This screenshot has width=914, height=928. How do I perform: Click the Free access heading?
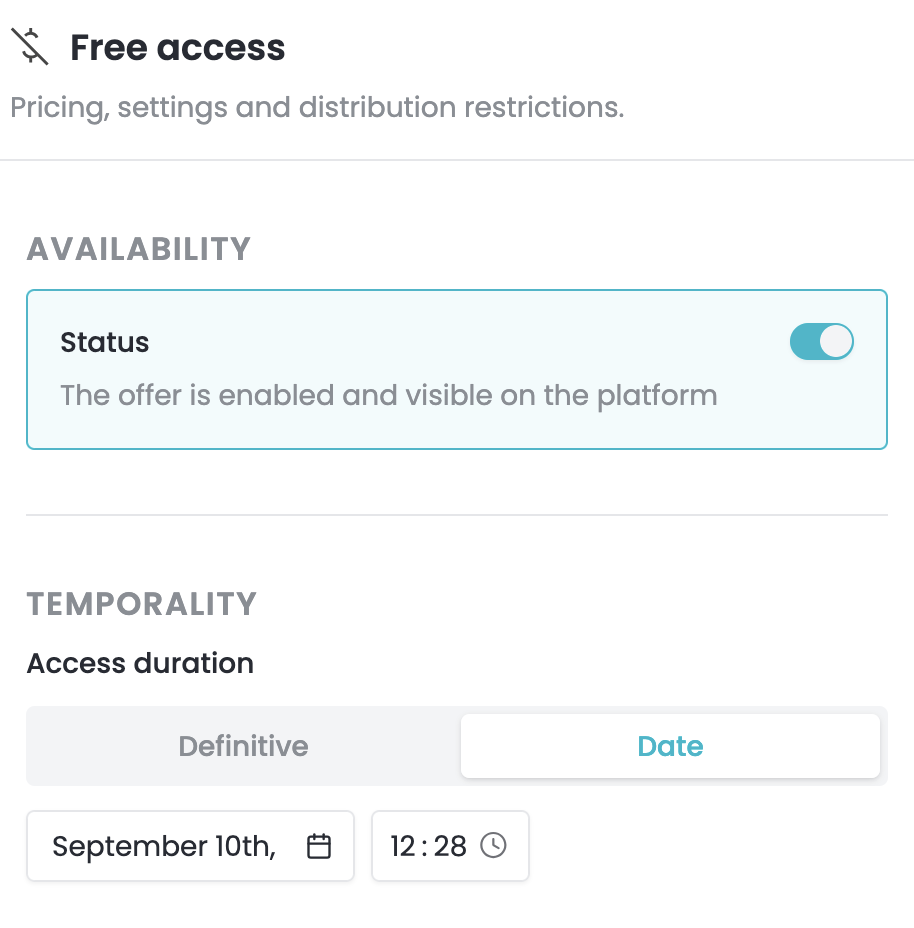point(178,47)
